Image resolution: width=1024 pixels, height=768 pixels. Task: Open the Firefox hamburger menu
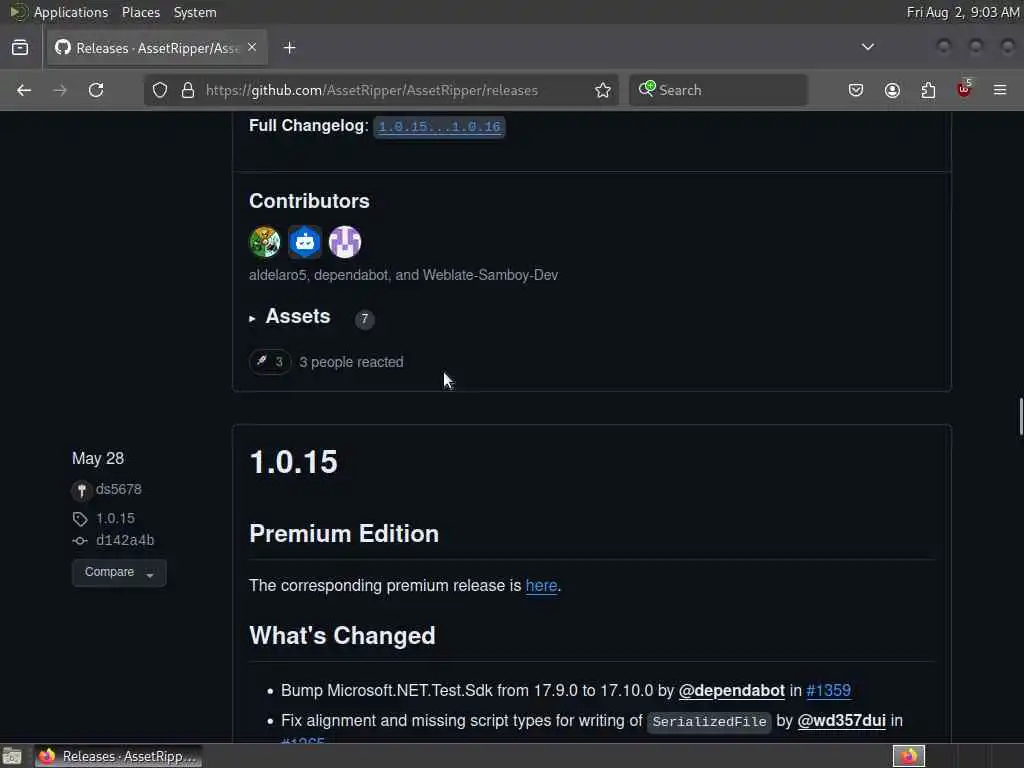click(x=1000, y=90)
